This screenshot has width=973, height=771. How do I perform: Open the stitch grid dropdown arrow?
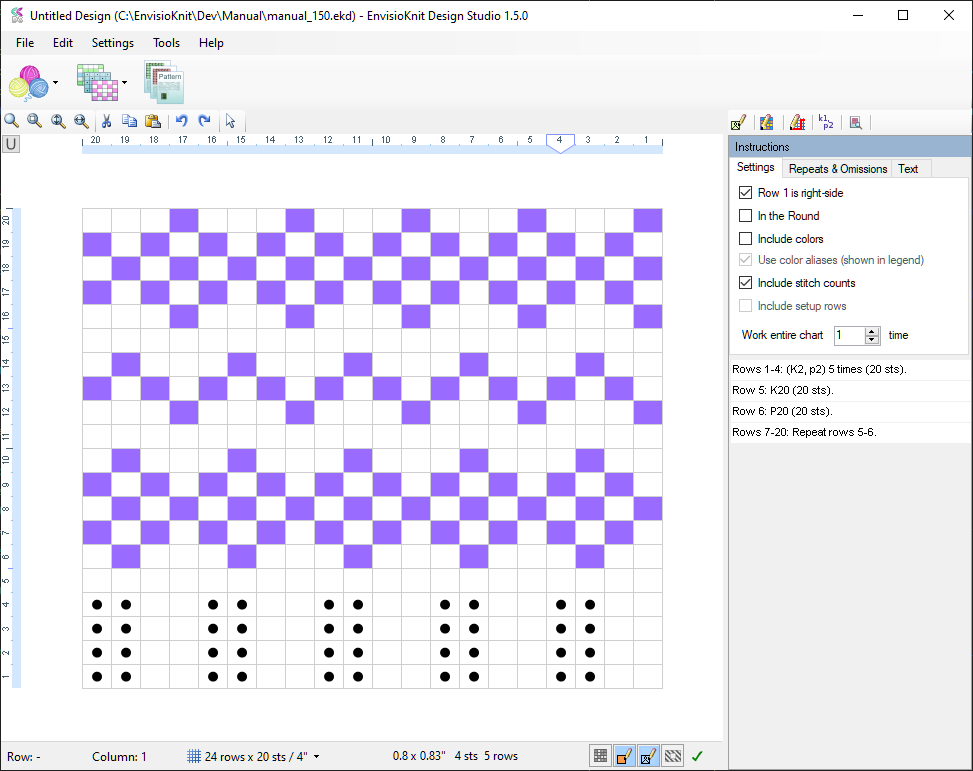pyautogui.click(x=125, y=83)
